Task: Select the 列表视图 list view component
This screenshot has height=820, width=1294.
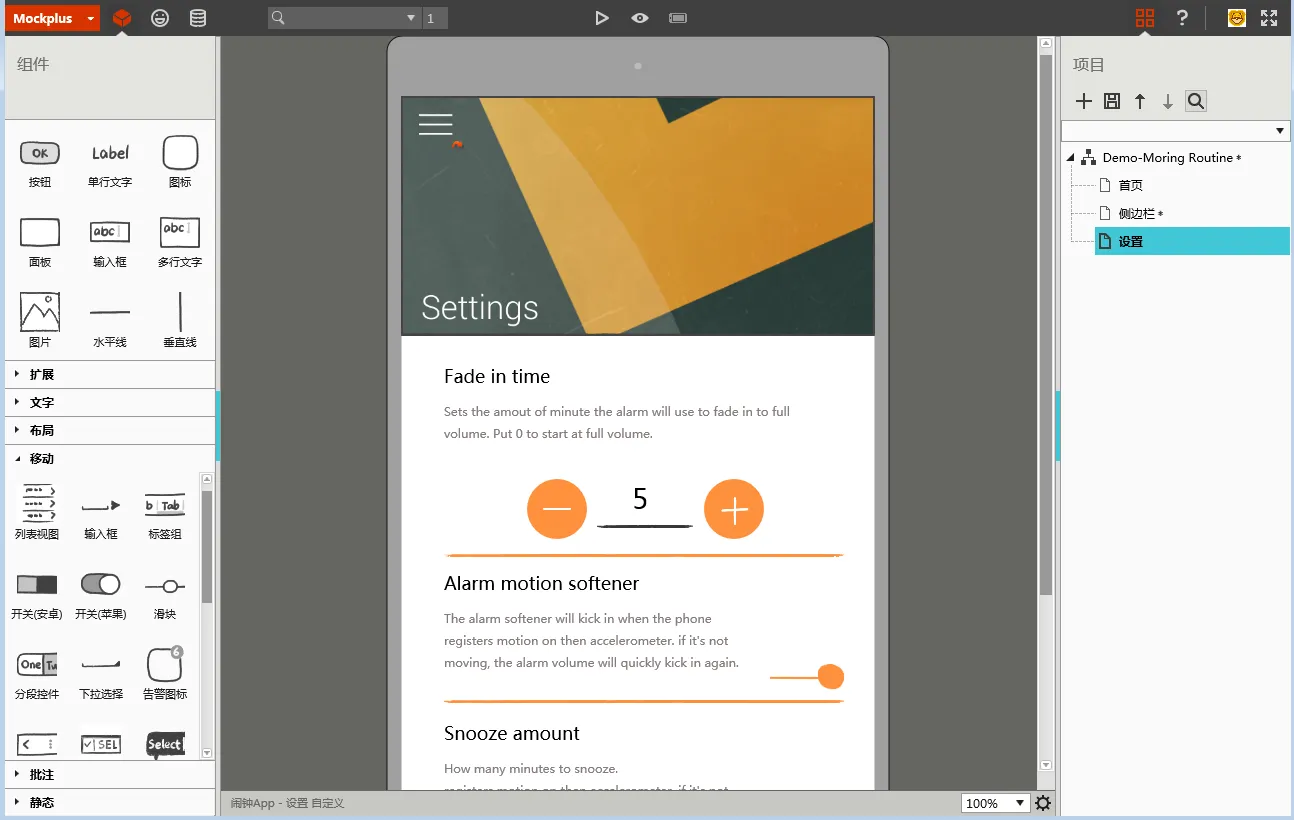Action: pyautogui.click(x=37, y=512)
